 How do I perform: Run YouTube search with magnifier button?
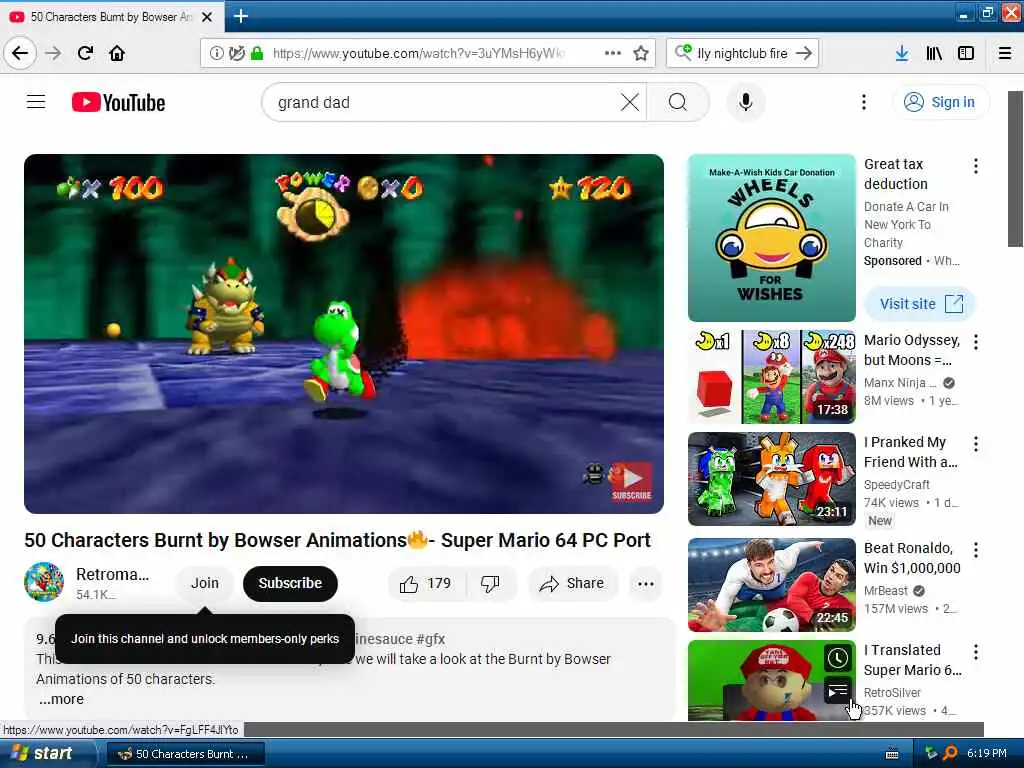[x=678, y=102]
